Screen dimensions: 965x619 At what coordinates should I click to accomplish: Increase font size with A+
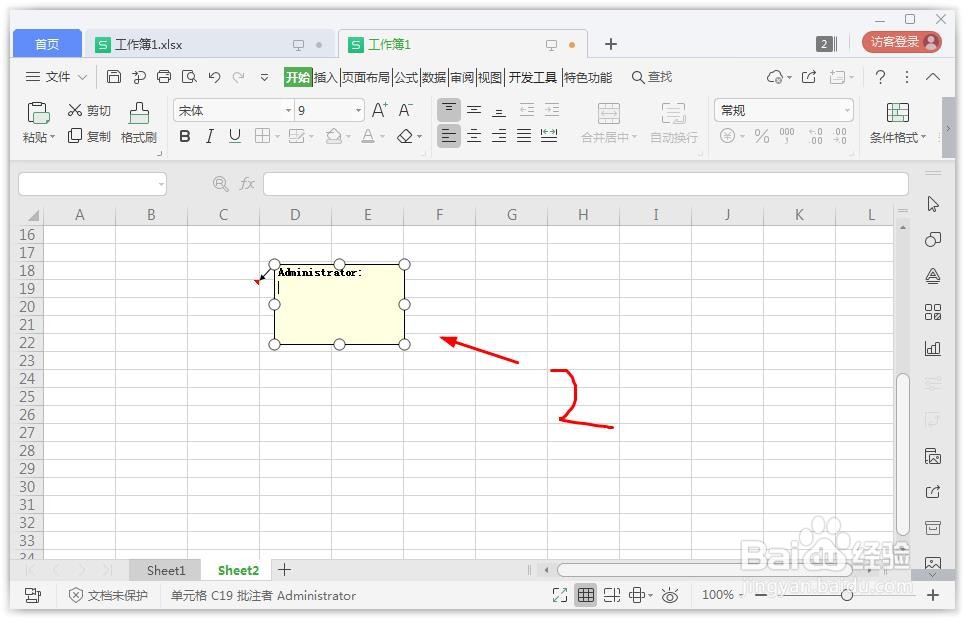[x=380, y=110]
